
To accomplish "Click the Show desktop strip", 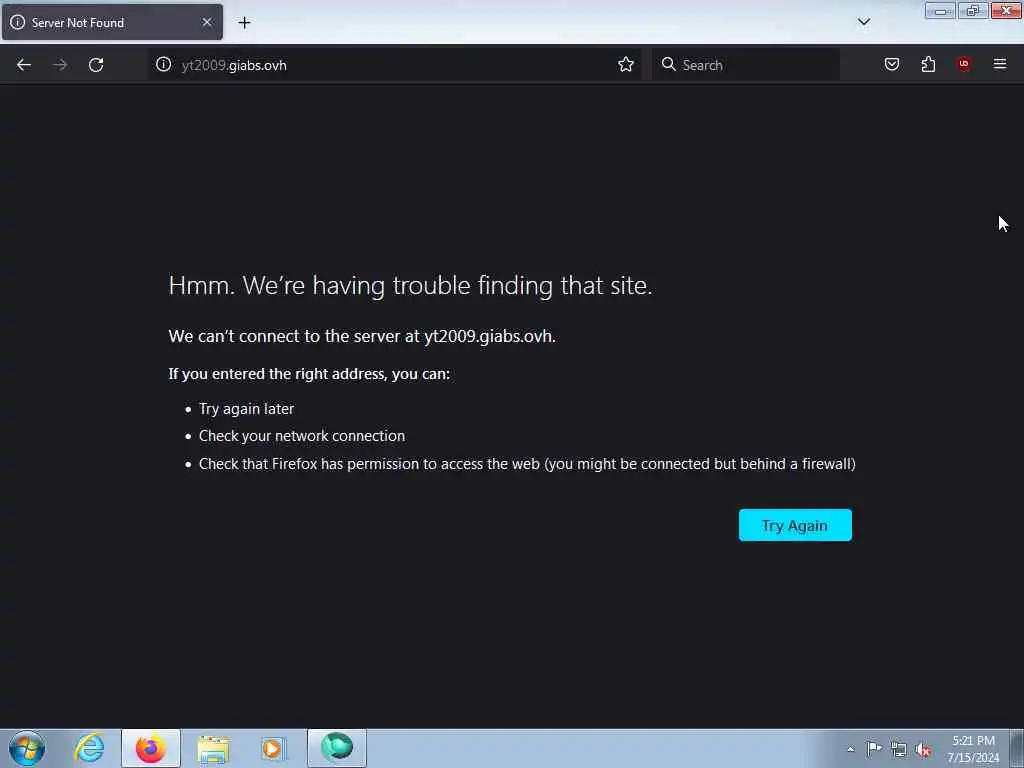I will coord(1017,748).
